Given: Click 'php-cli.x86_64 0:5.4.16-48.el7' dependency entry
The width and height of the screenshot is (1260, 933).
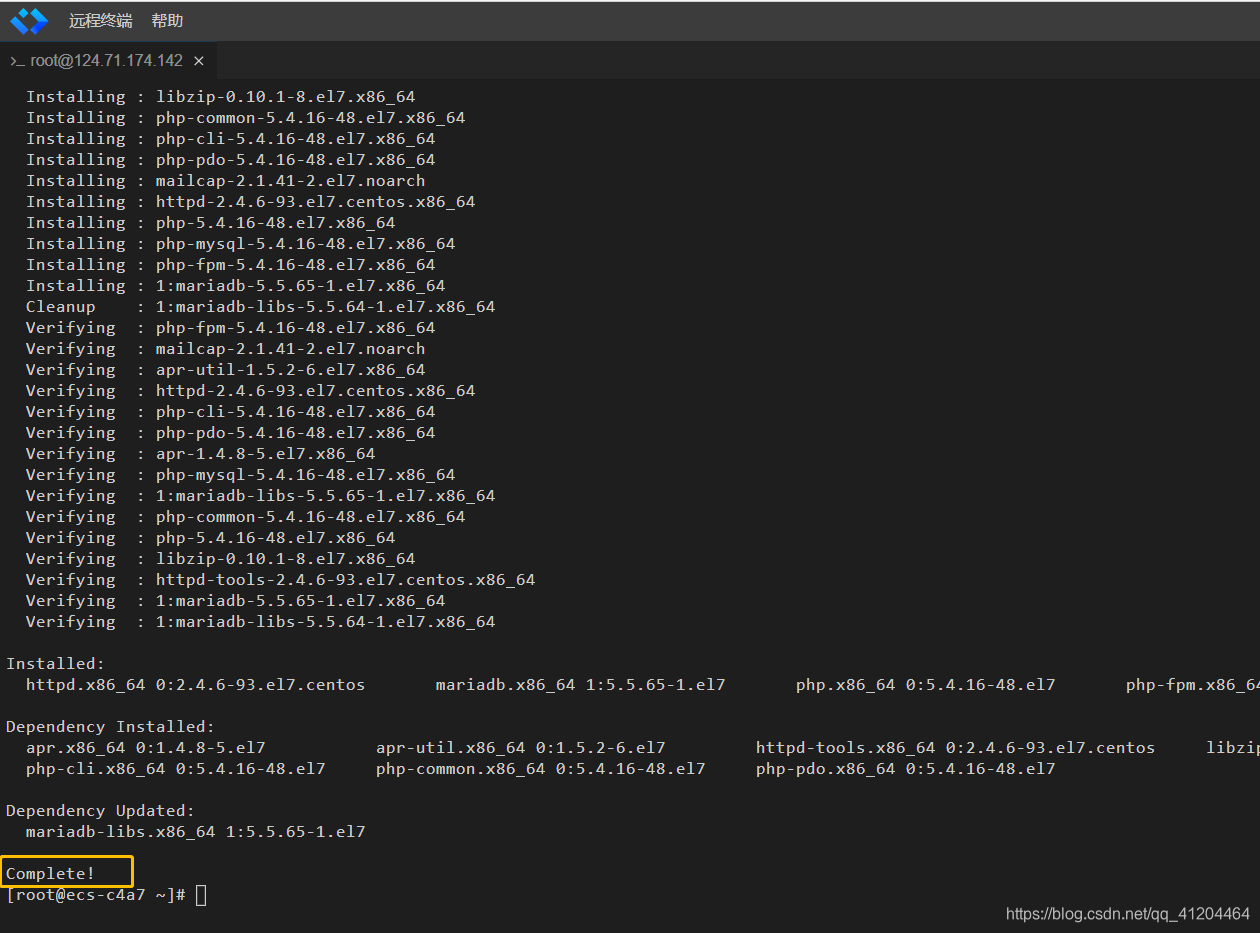Looking at the screenshot, I should (175, 769).
